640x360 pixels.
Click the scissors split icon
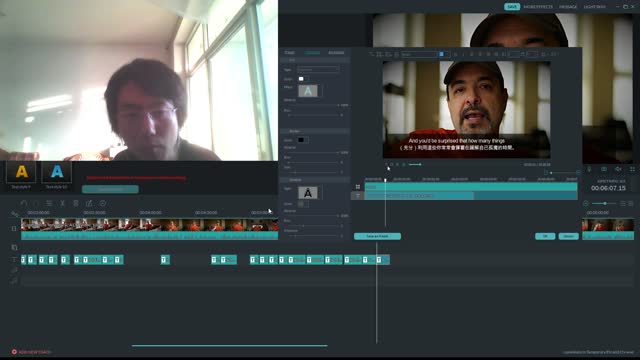[62, 203]
